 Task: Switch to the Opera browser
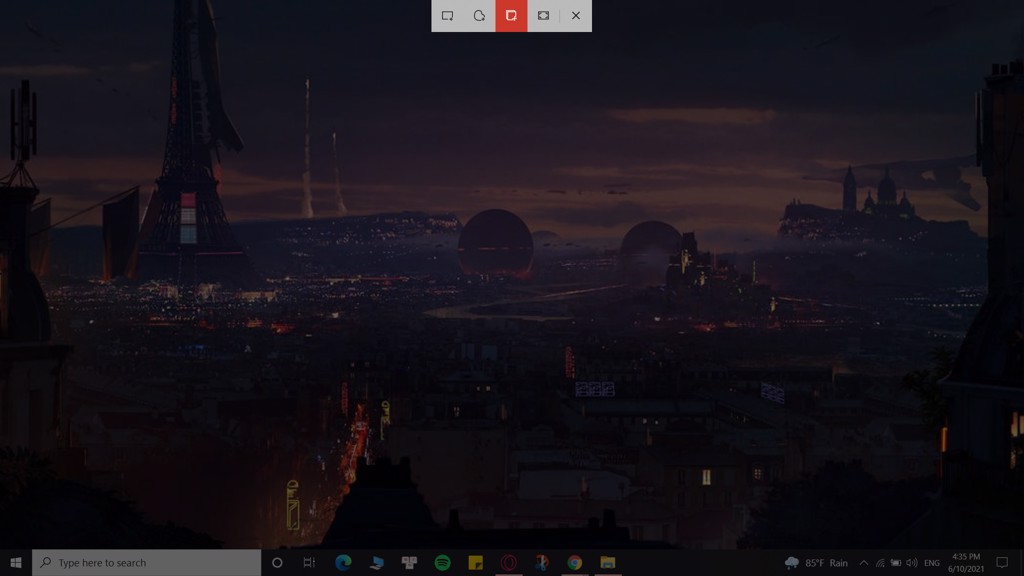coord(509,562)
